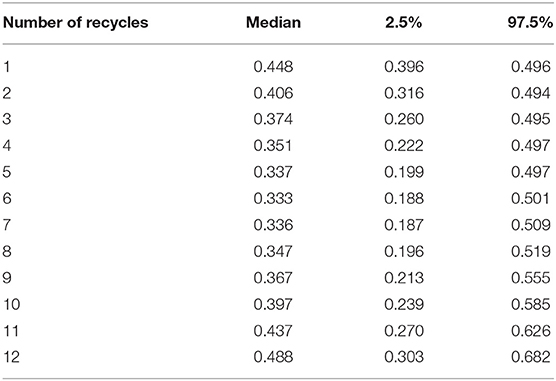Click the 97.5% column header
Screen dimensions: 556x381
click(x=530, y=23)
